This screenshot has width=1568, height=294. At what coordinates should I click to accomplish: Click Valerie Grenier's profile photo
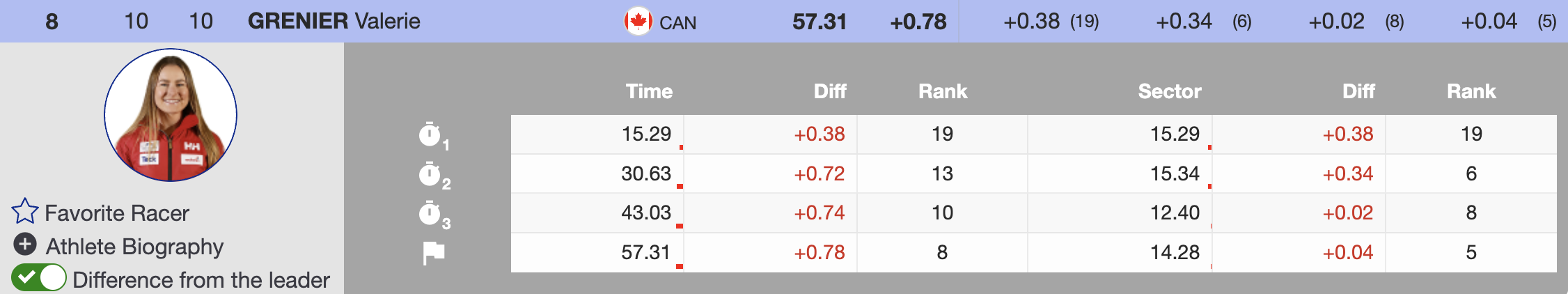pyautogui.click(x=171, y=115)
